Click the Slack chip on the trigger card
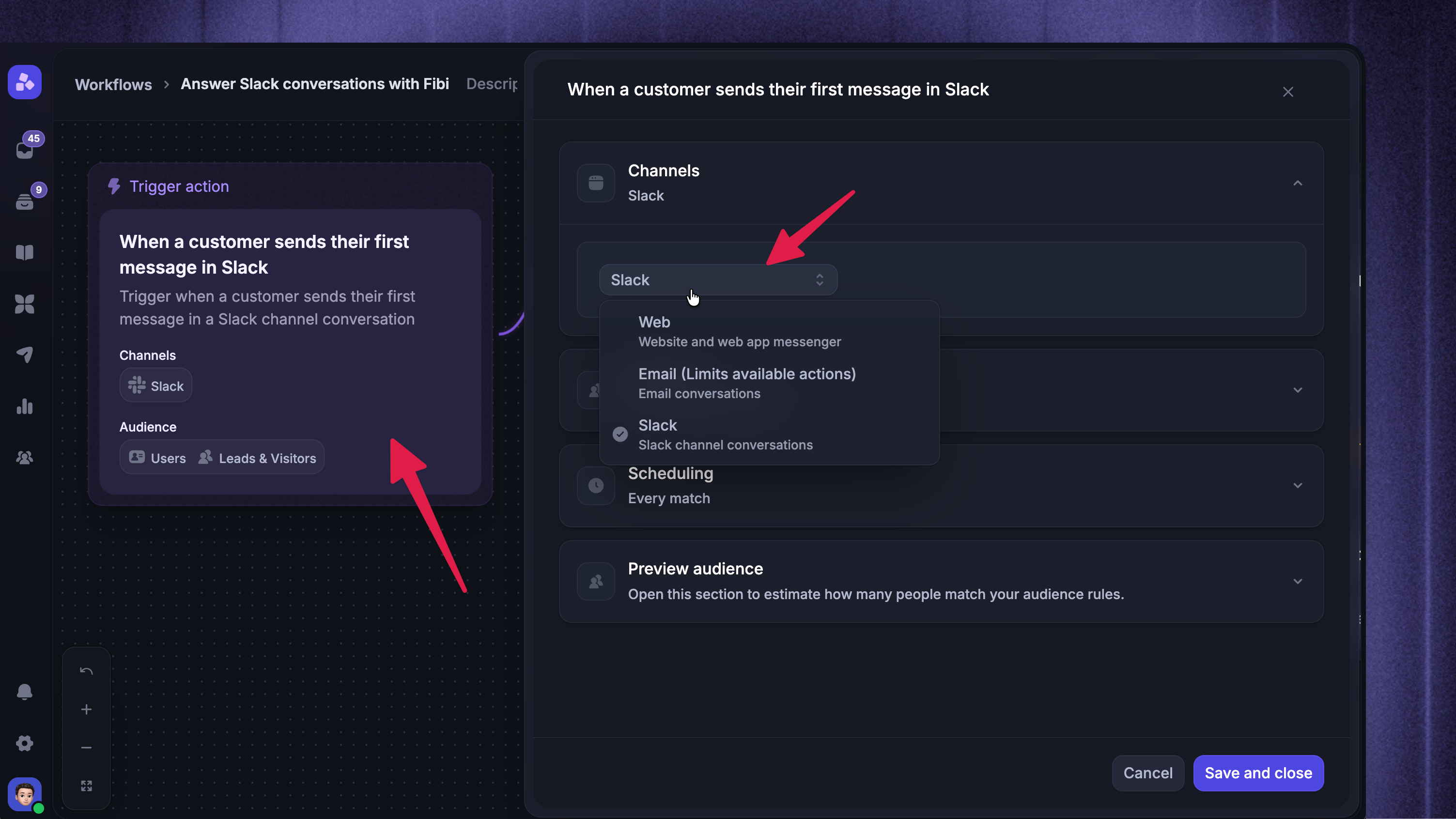1456x819 pixels. point(156,386)
